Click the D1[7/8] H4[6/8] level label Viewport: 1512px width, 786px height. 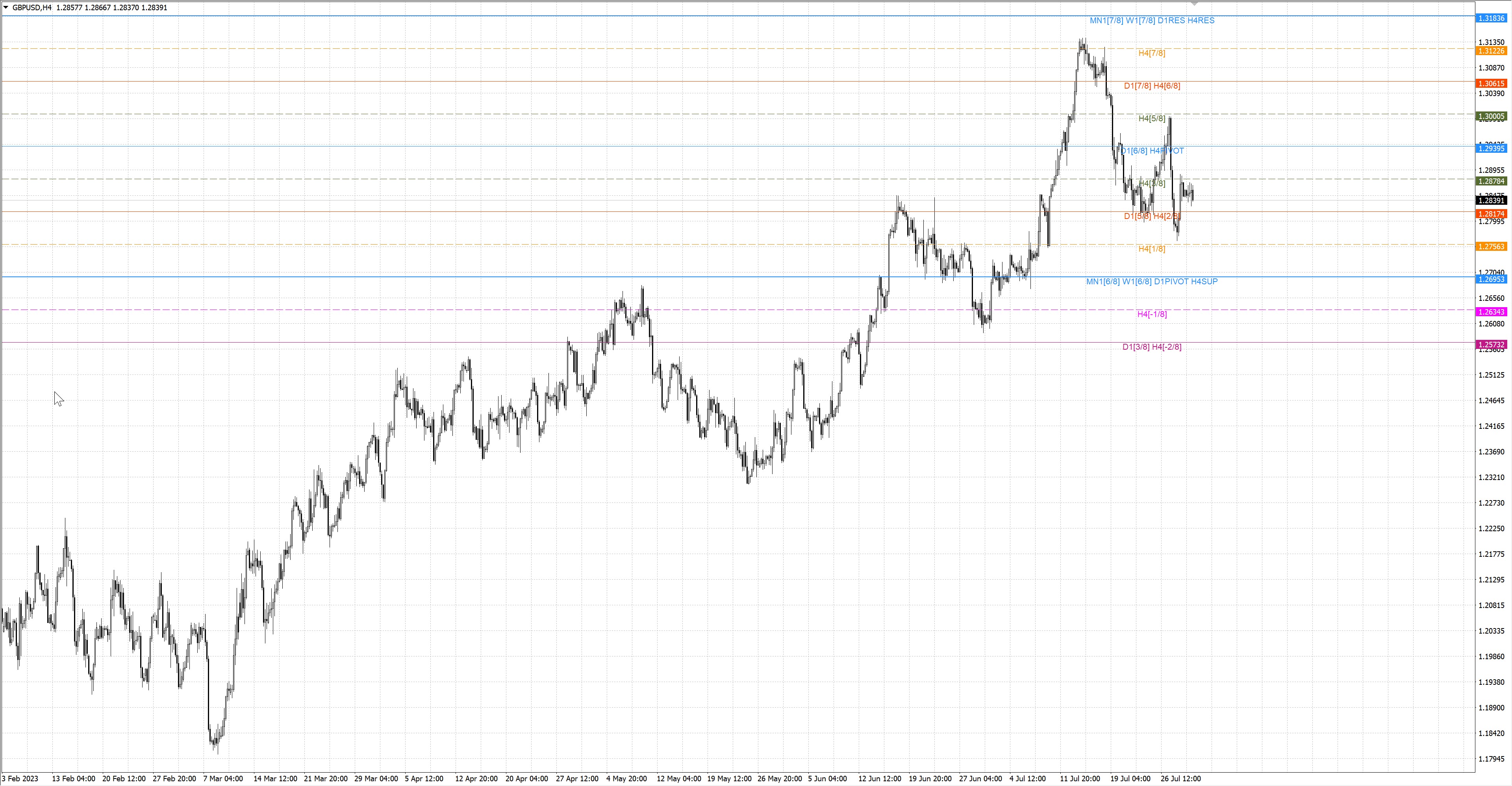(1152, 86)
